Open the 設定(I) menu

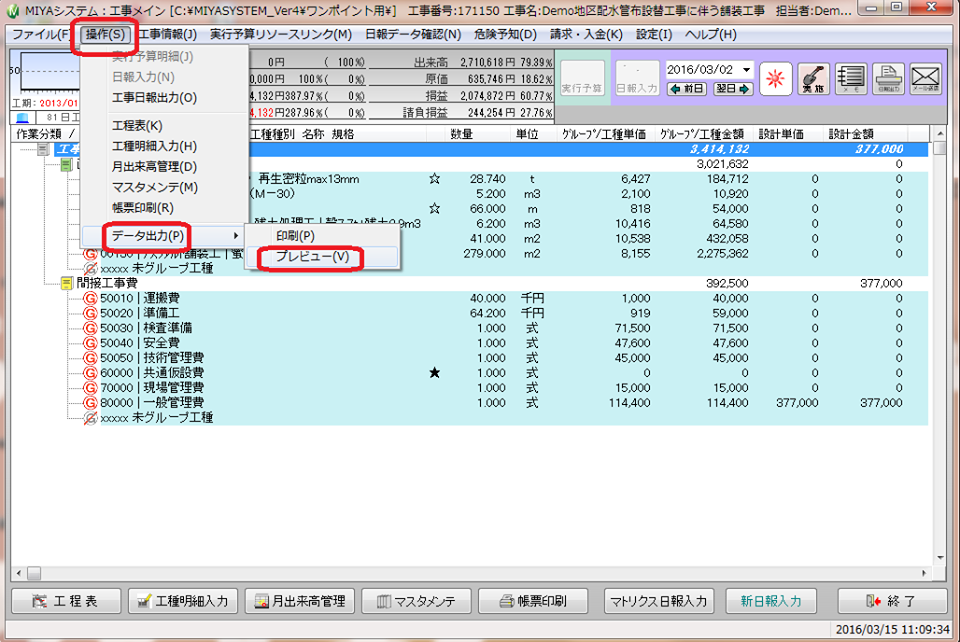[654, 34]
